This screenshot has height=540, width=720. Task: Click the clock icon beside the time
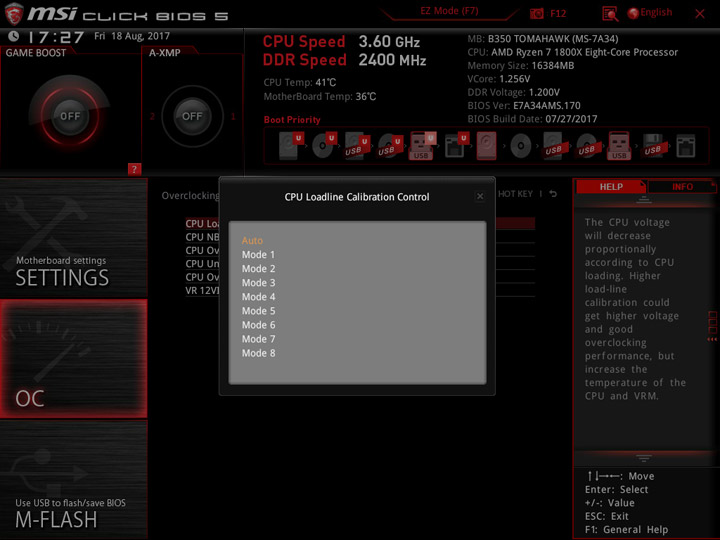[x=14, y=36]
